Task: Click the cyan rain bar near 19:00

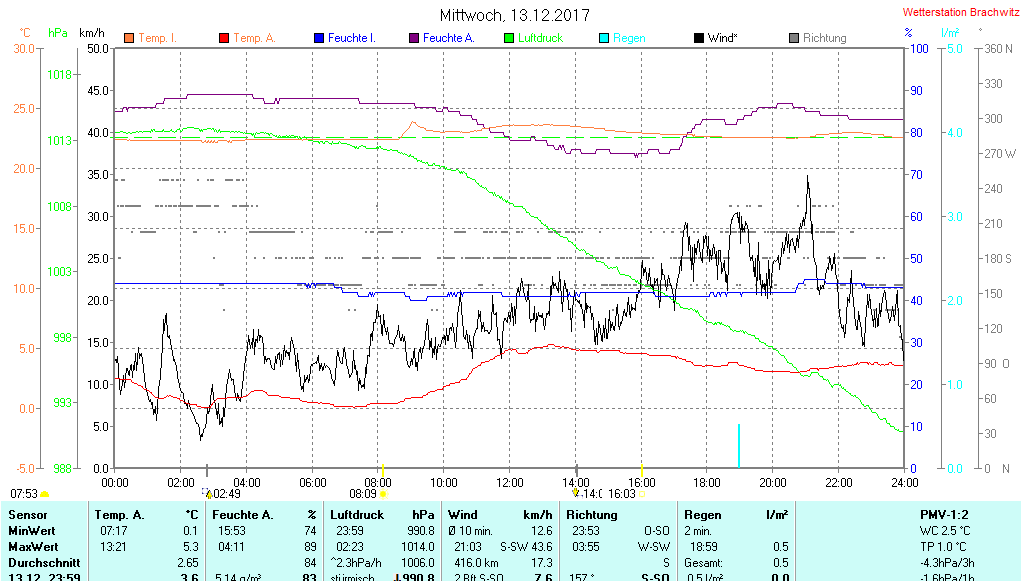Action: tap(739, 445)
